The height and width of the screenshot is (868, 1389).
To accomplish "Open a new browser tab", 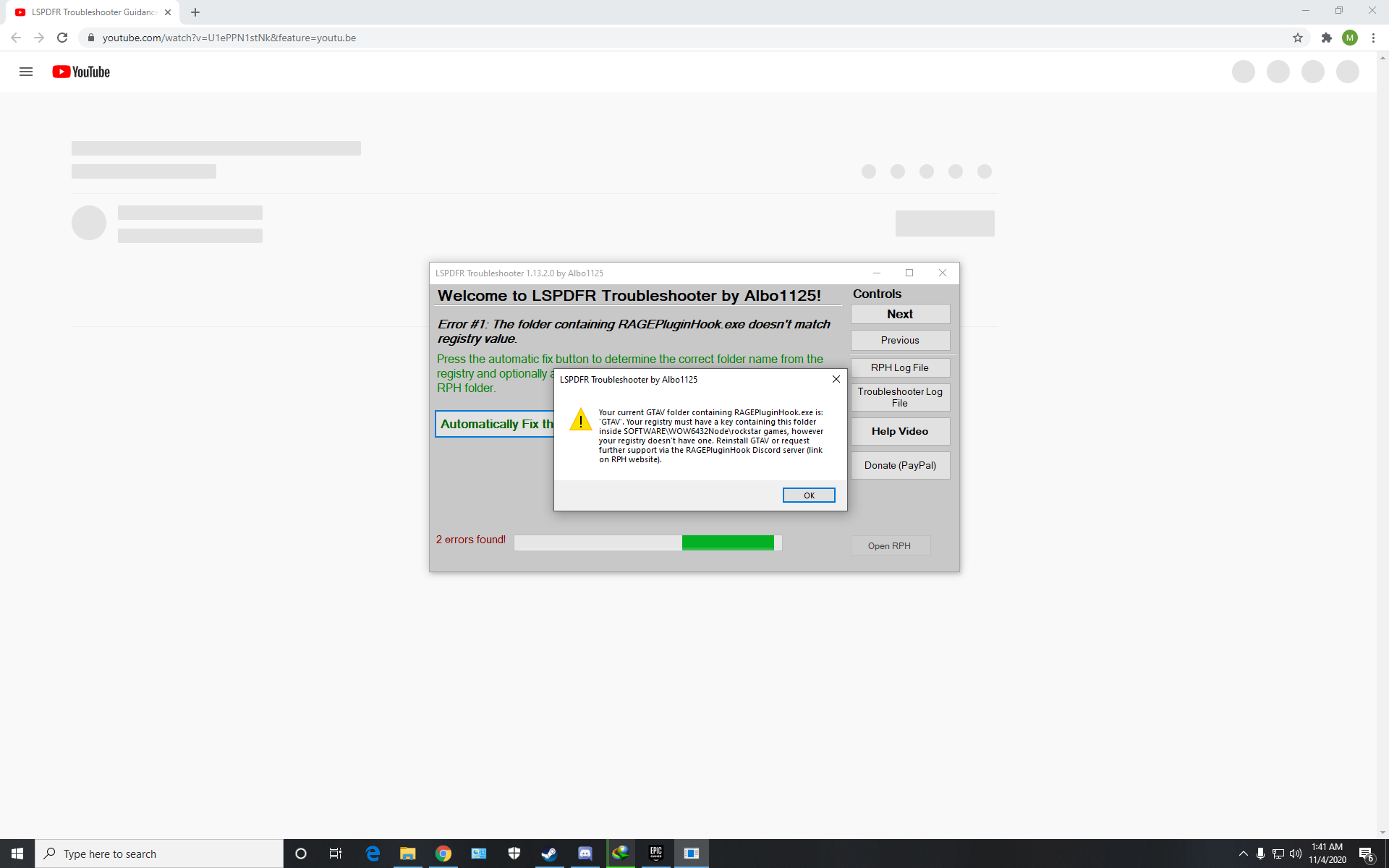I will coord(195,12).
